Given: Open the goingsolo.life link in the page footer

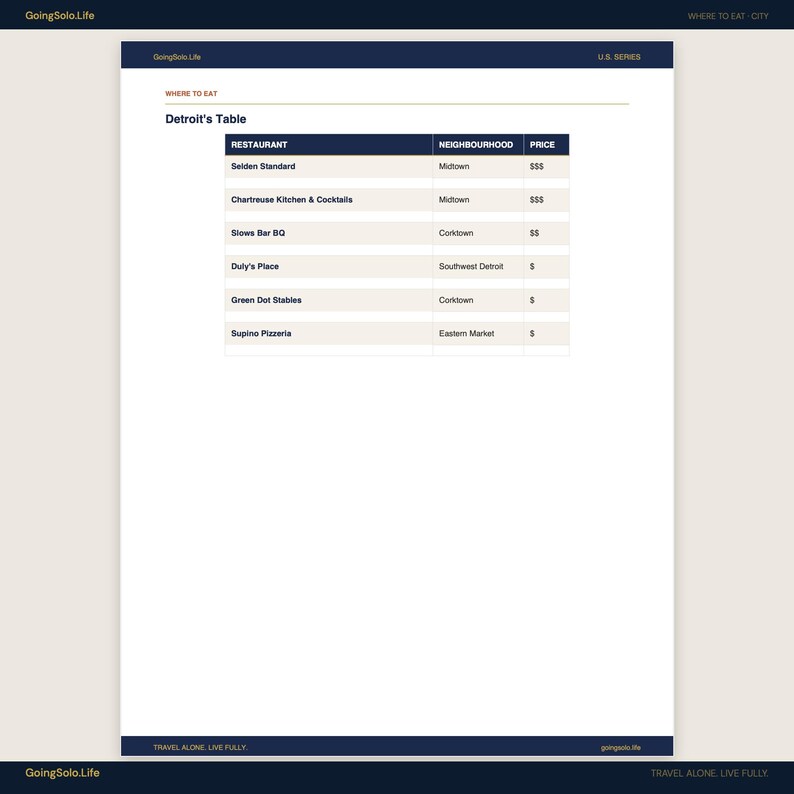Looking at the screenshot, I should [620, 747].
